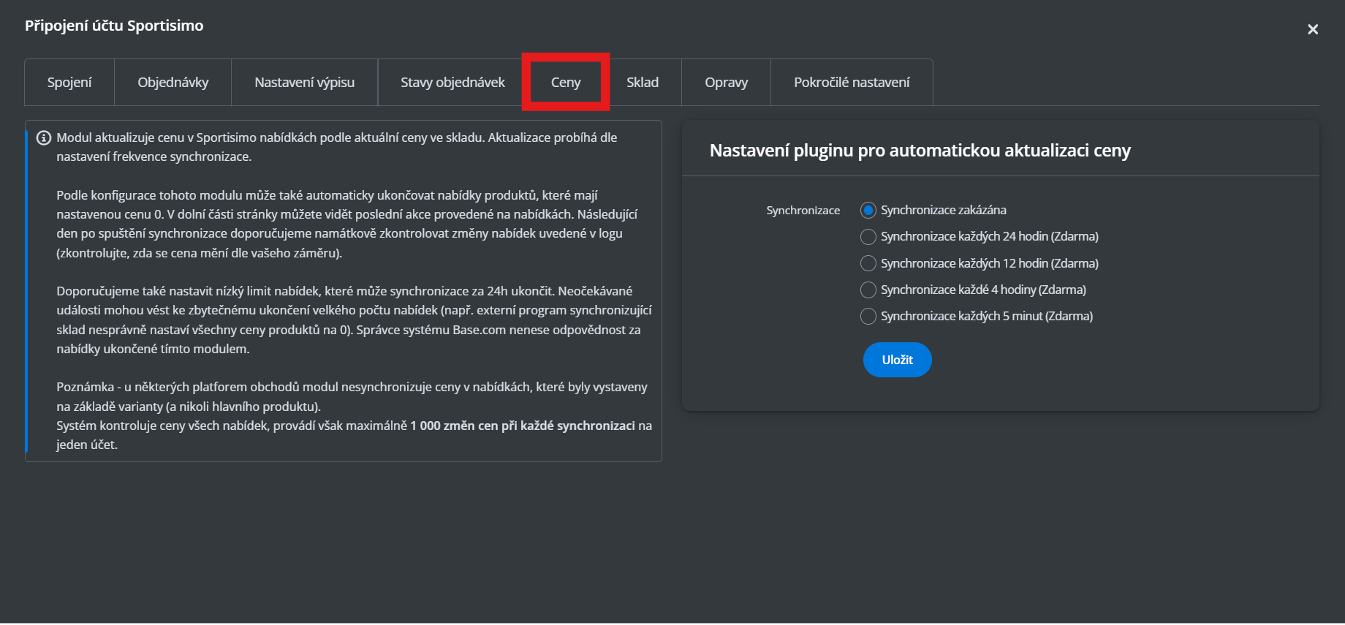Click the info icon beside module description
This screenshot has height=625, width=1345.
pos(44,138)
